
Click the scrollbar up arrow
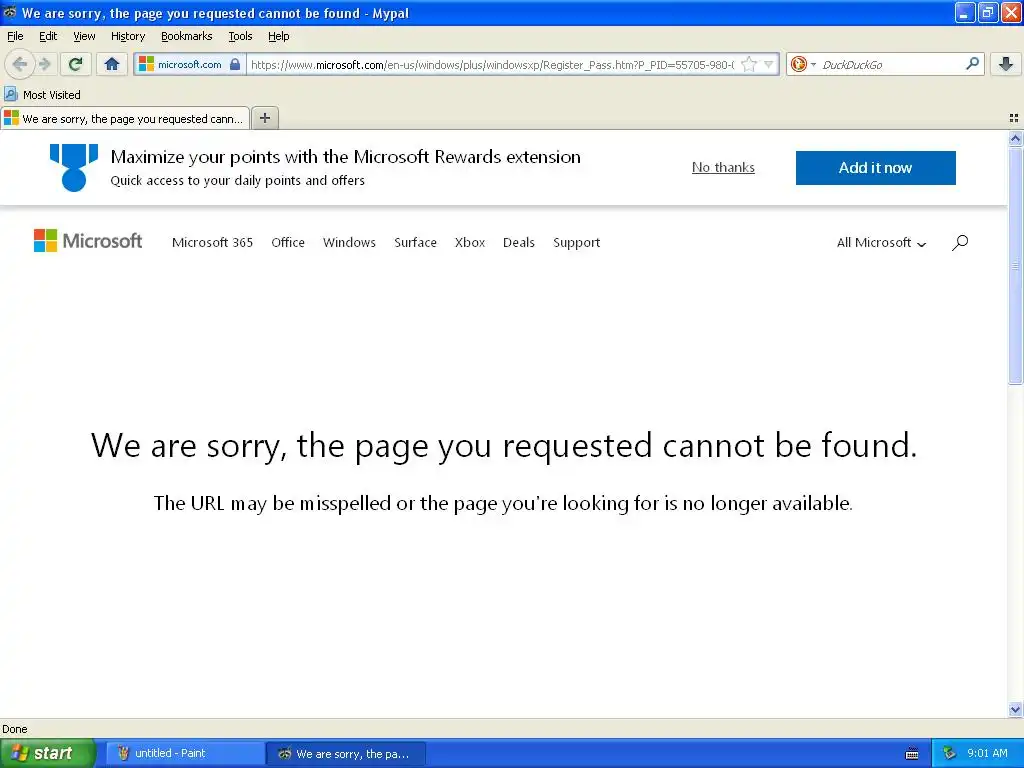(1015, 138)
